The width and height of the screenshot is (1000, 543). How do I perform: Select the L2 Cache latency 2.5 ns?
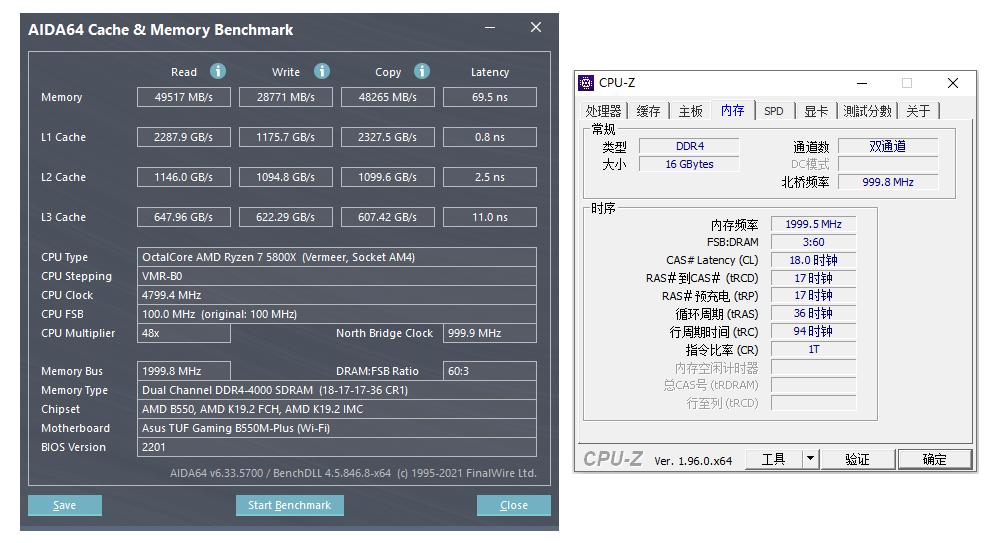[x=490, y=177]
